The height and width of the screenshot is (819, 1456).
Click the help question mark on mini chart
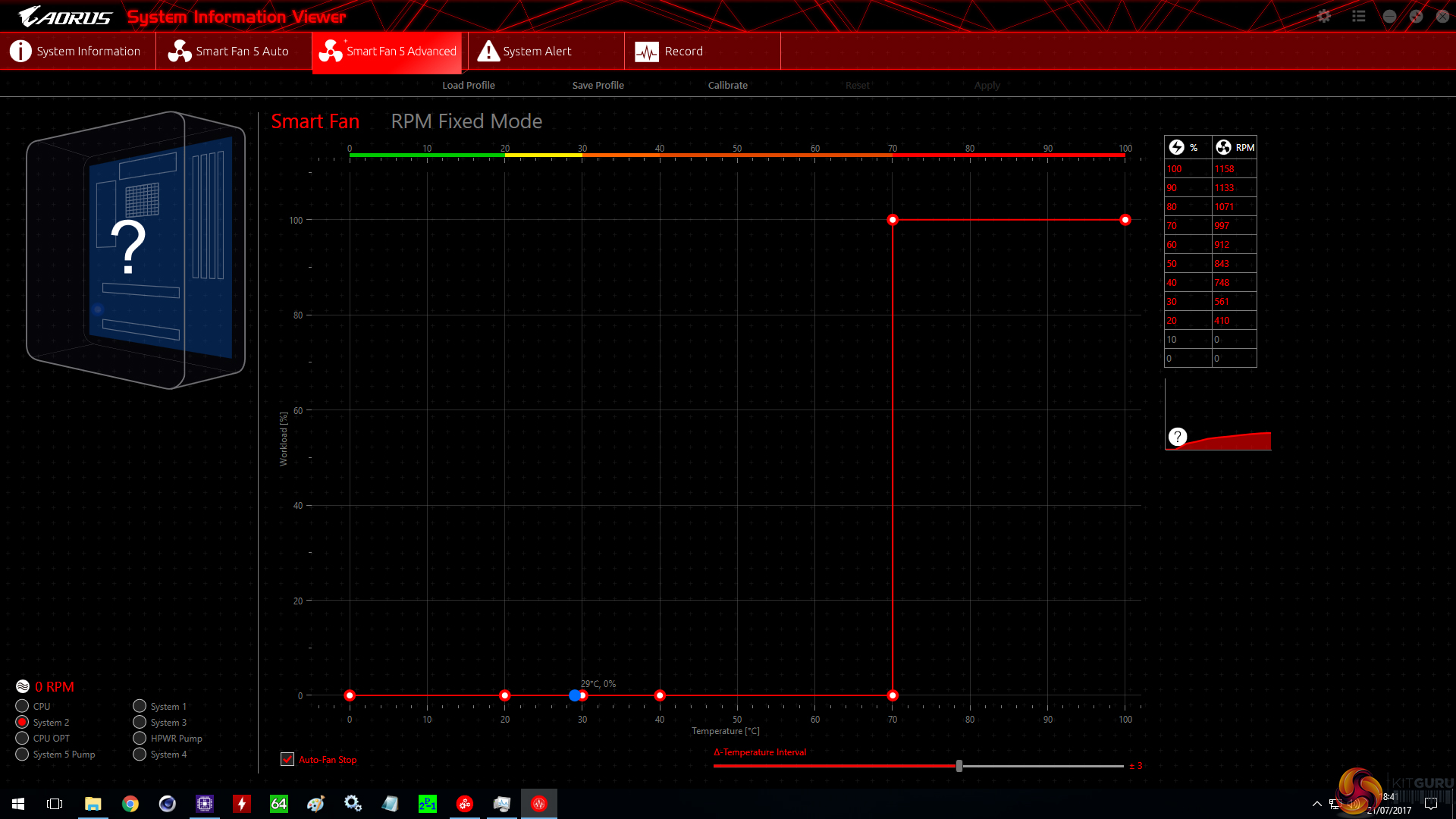[1177, 437]
